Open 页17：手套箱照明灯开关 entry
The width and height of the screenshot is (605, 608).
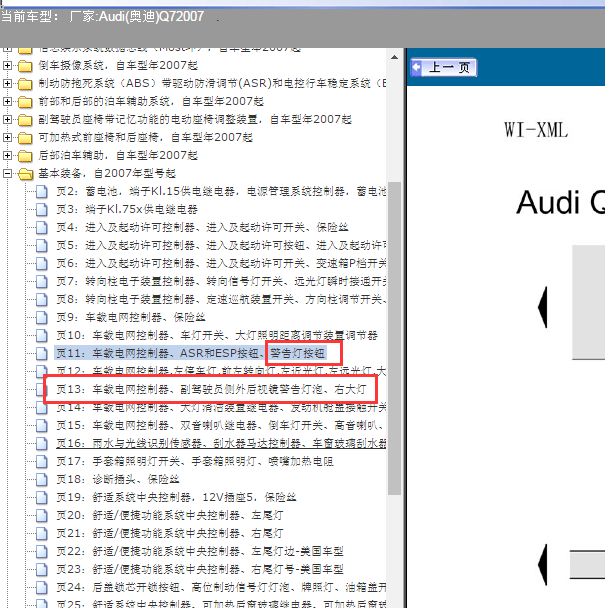click(x=195, y=461)
